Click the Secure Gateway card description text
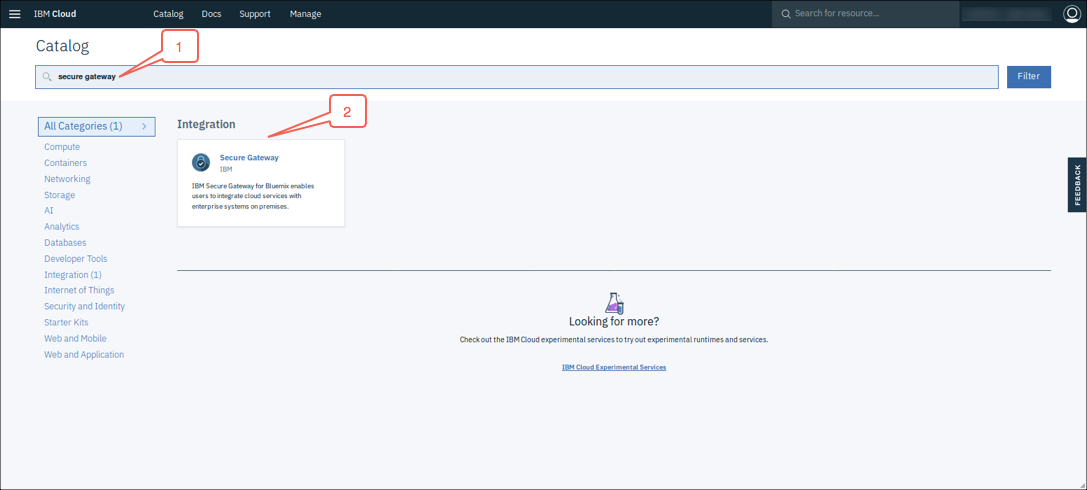This screenshot has height=490, width=1087. point(254,196)
